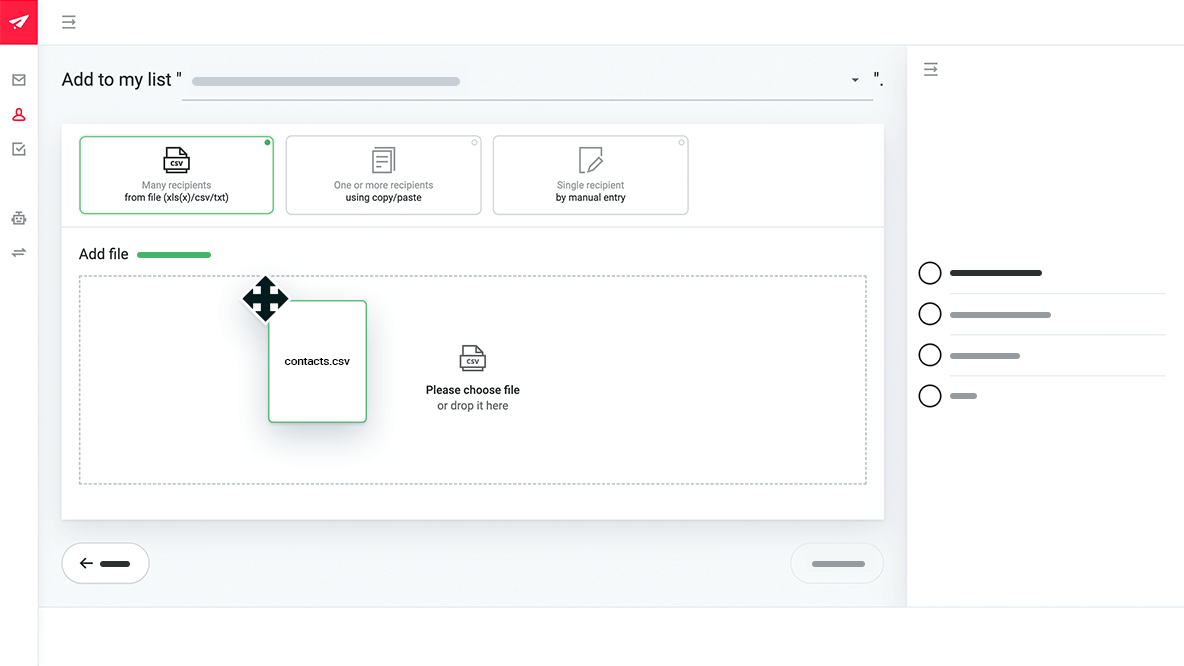The height and width of the screenshot is (666, 1184).
Task: Select the second radio option in right panel
Action: coord(930,314)
